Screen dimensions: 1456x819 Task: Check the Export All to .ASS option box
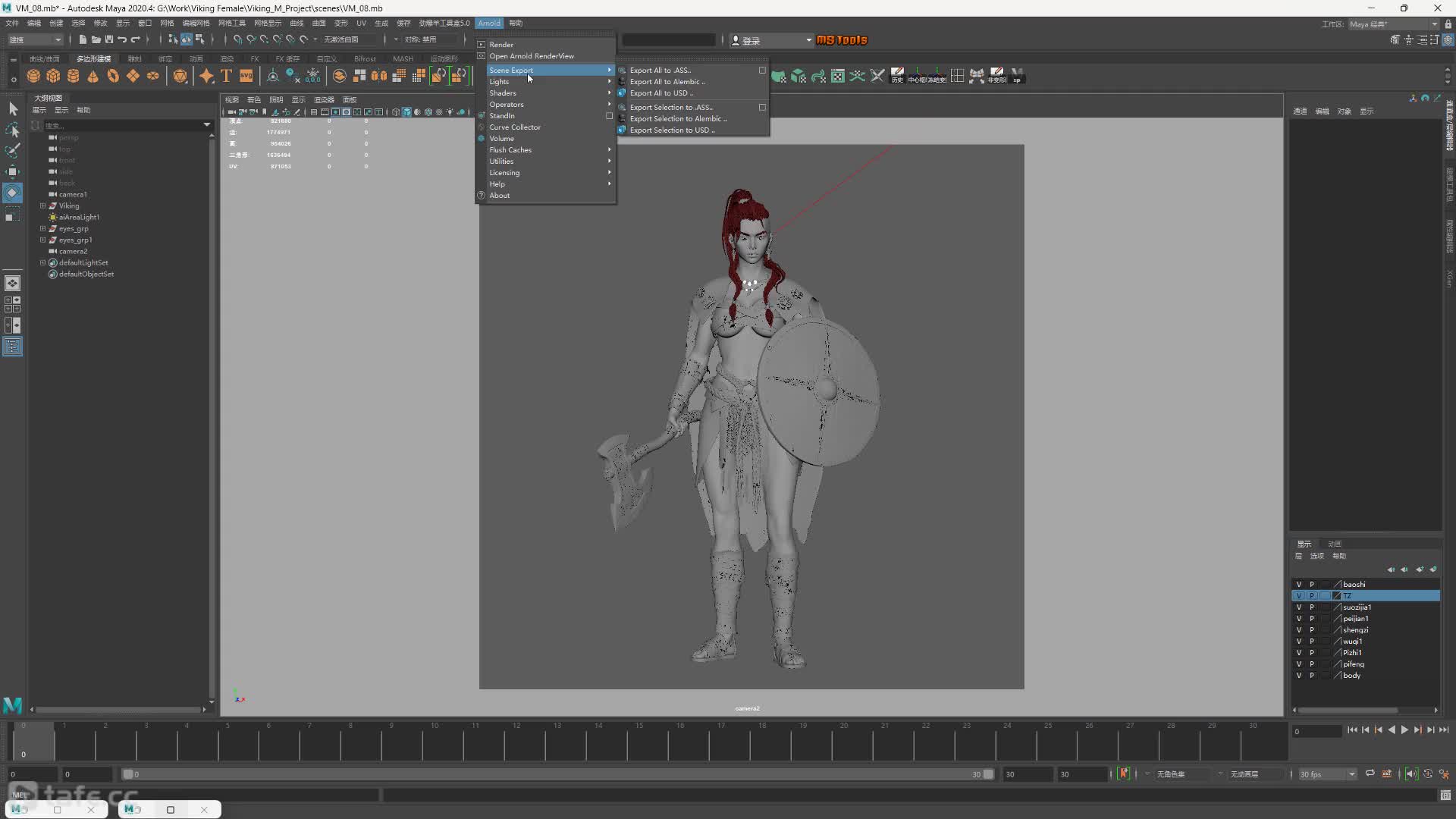point(762,71)
